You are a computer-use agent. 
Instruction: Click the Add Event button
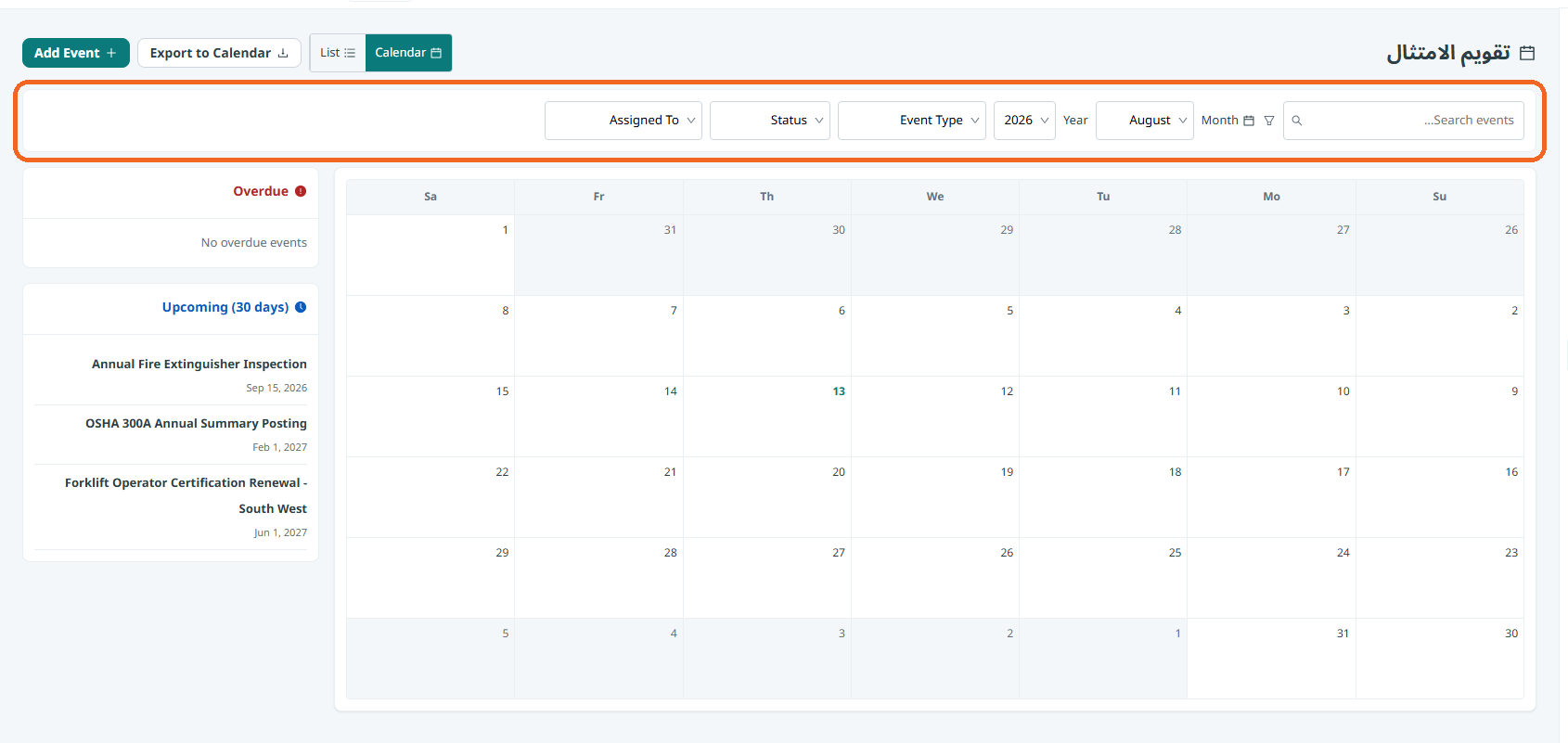[x=75, y=53]
